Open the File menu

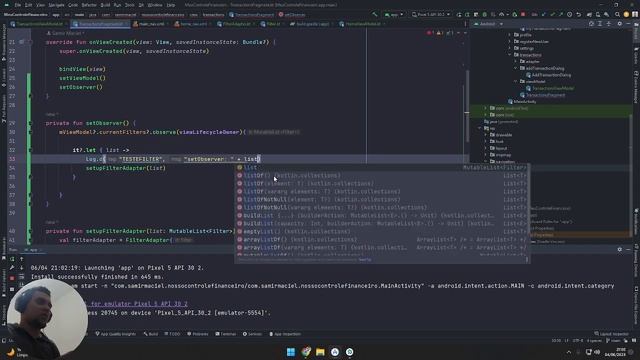(18, 5)
